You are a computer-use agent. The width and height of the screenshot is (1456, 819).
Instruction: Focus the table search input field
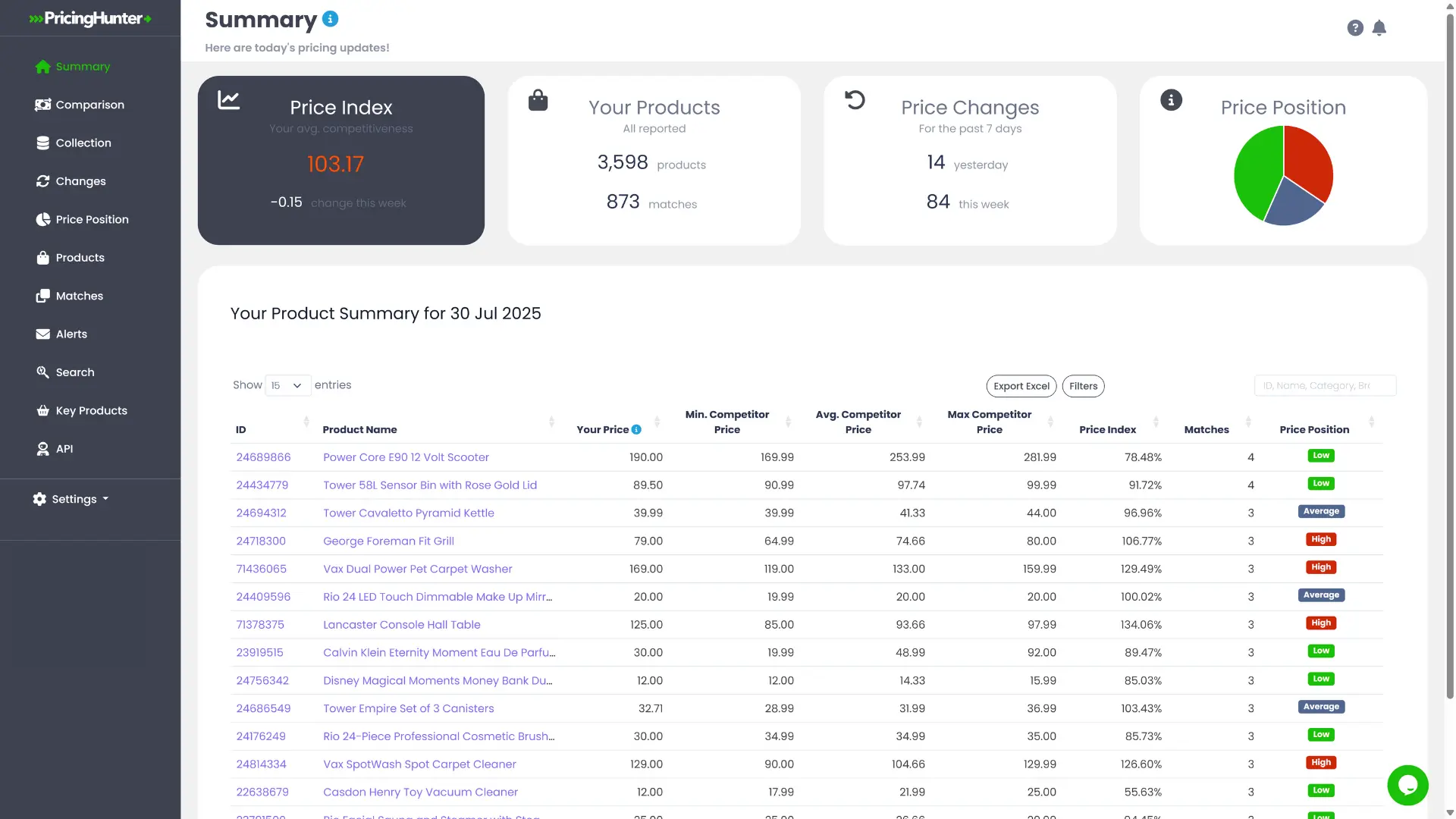[x=1325, y=385]
